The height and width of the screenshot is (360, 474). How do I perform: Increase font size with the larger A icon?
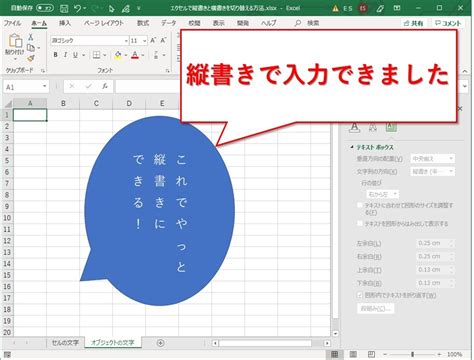tap(153, 40)
